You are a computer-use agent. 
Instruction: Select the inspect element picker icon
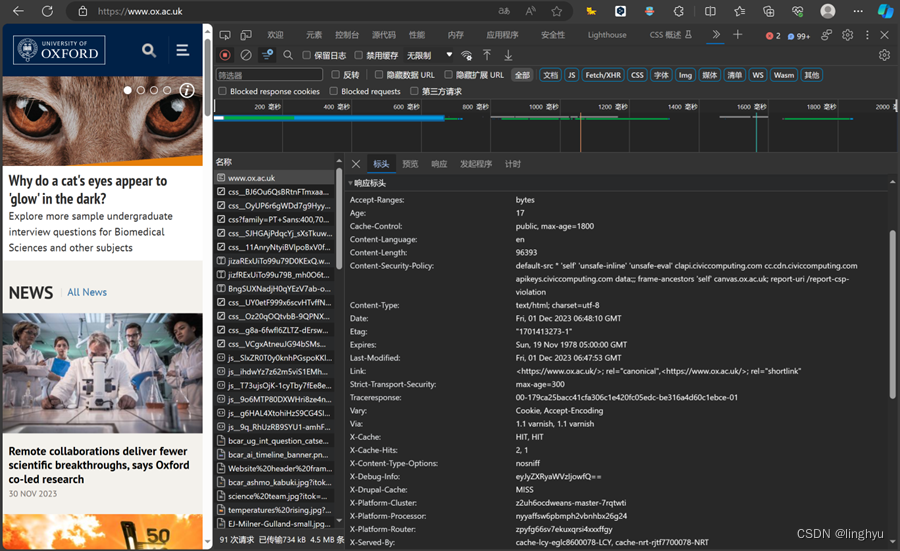(x=225, y=35)
